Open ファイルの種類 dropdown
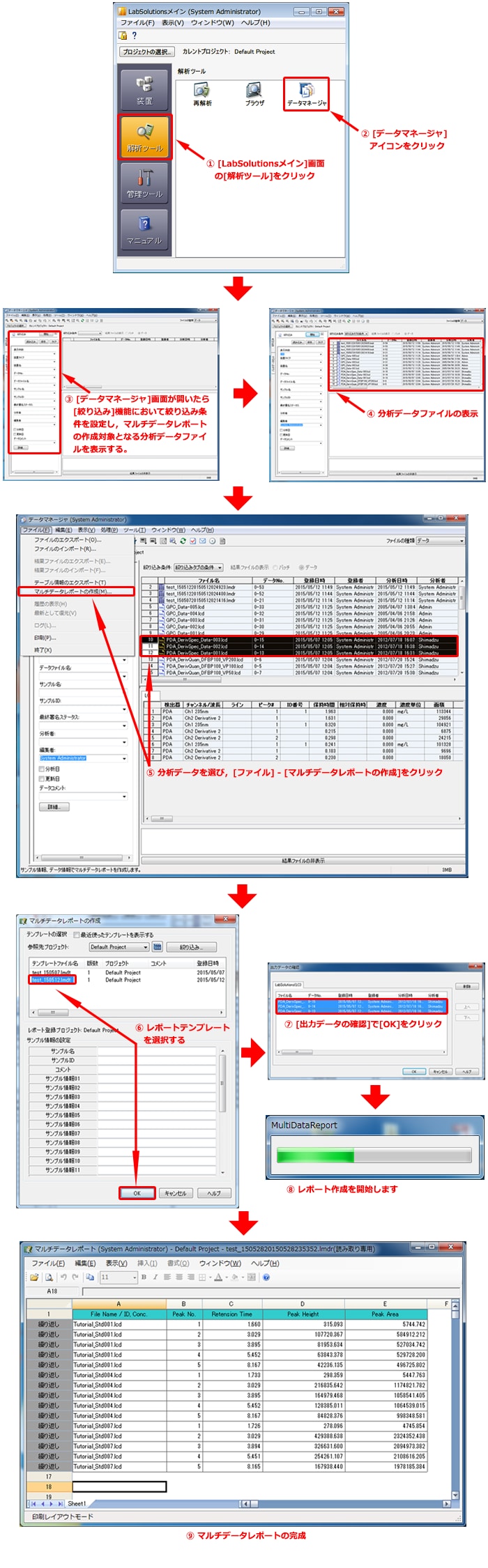This screenshot has height=1568, width=488. click(440, 541)
